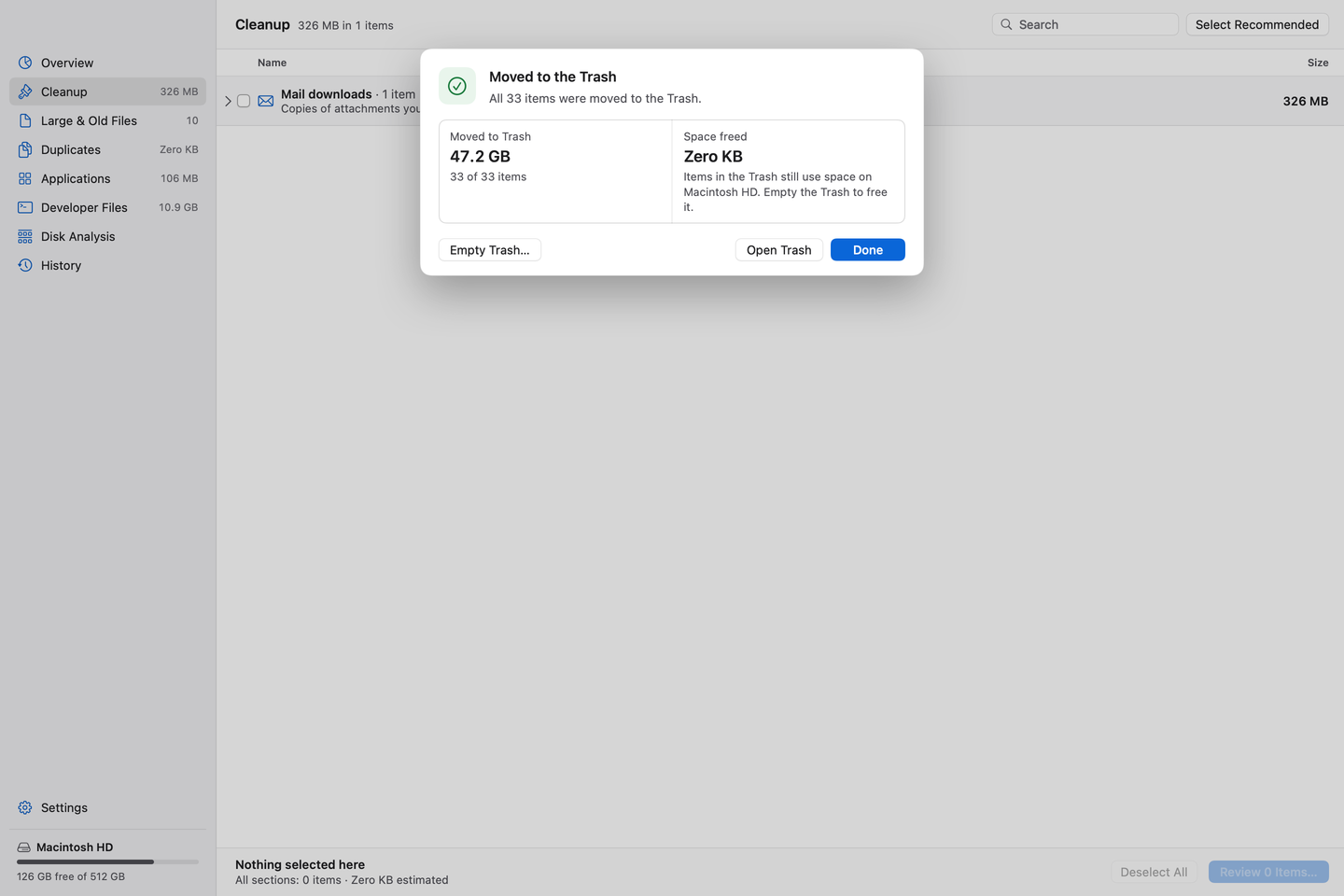
Task: Click the Zero KB Duplicates size
Action: coord(179,149)
